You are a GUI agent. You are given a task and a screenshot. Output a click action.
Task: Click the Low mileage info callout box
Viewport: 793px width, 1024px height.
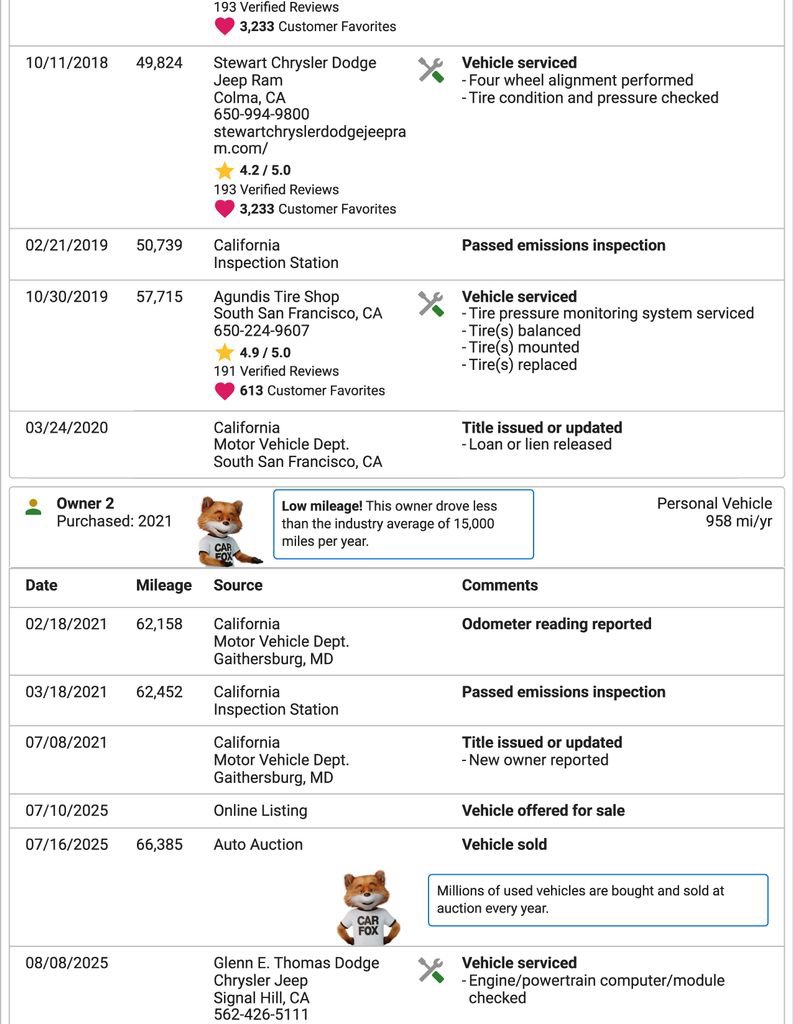[403, 524]
